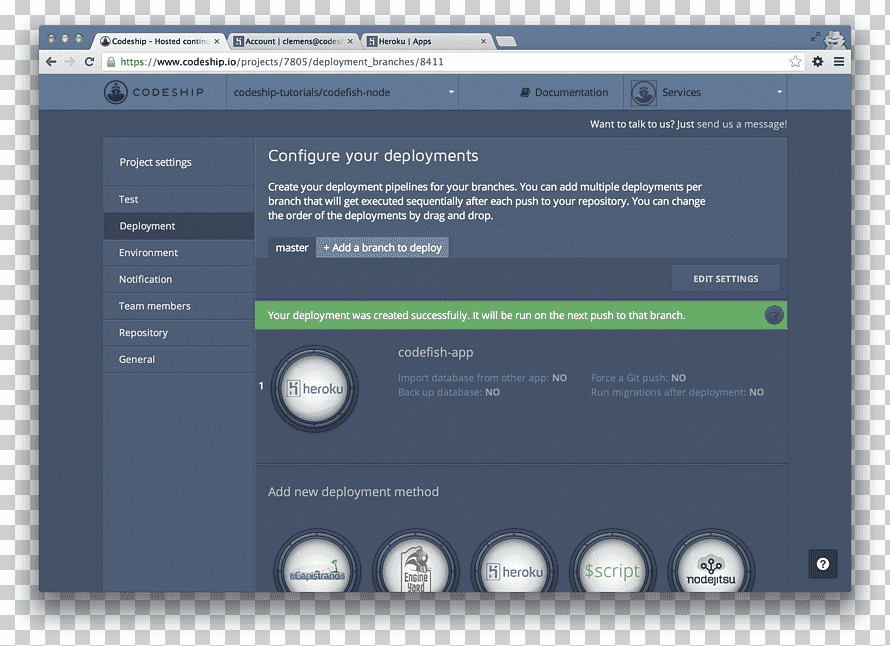Image resolution: width=890 pixels, height=646 pixels.
Task: Click Force a Git push: NO
Action: 638,378
